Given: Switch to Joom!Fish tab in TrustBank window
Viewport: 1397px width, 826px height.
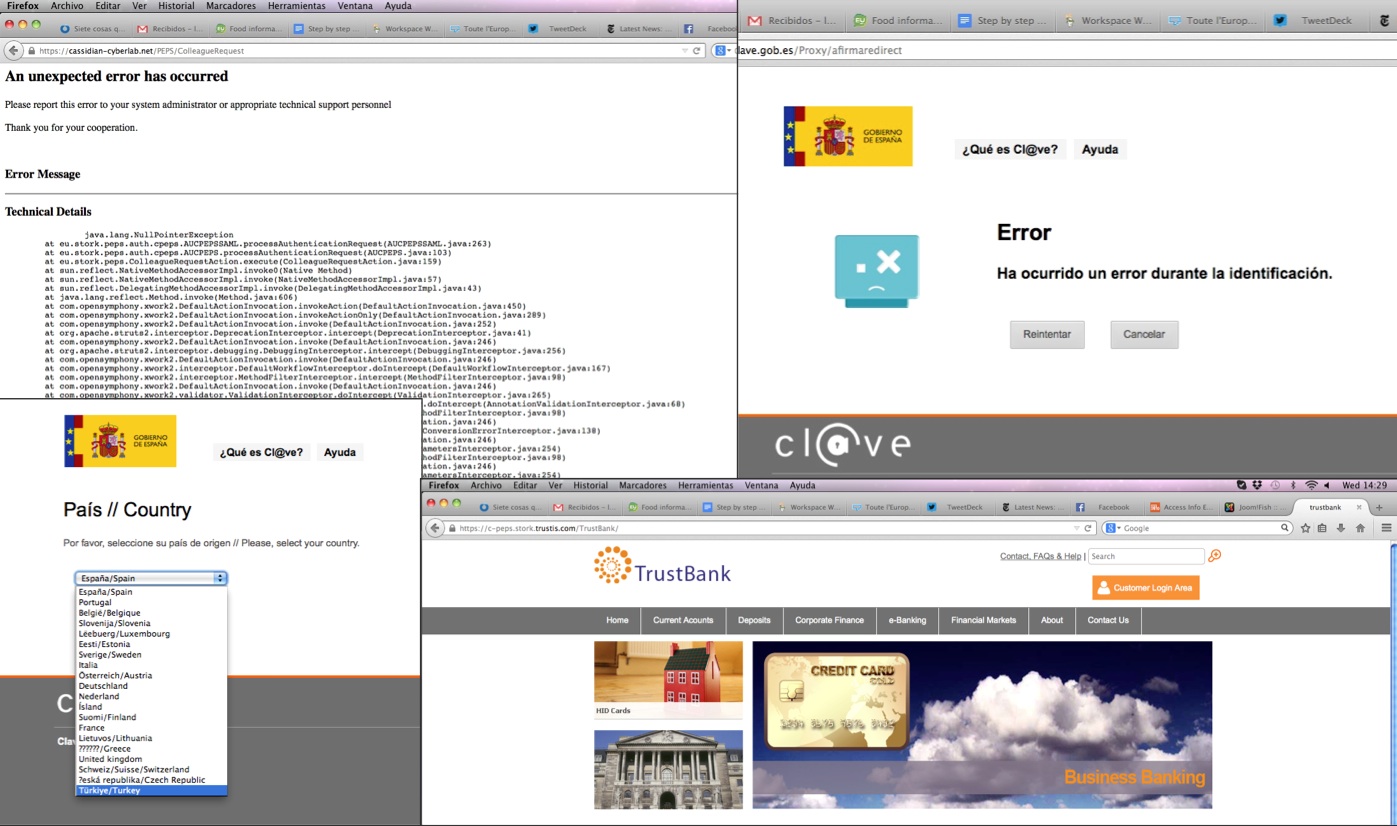Looking at the screenshot, I should coord(1256,507).
